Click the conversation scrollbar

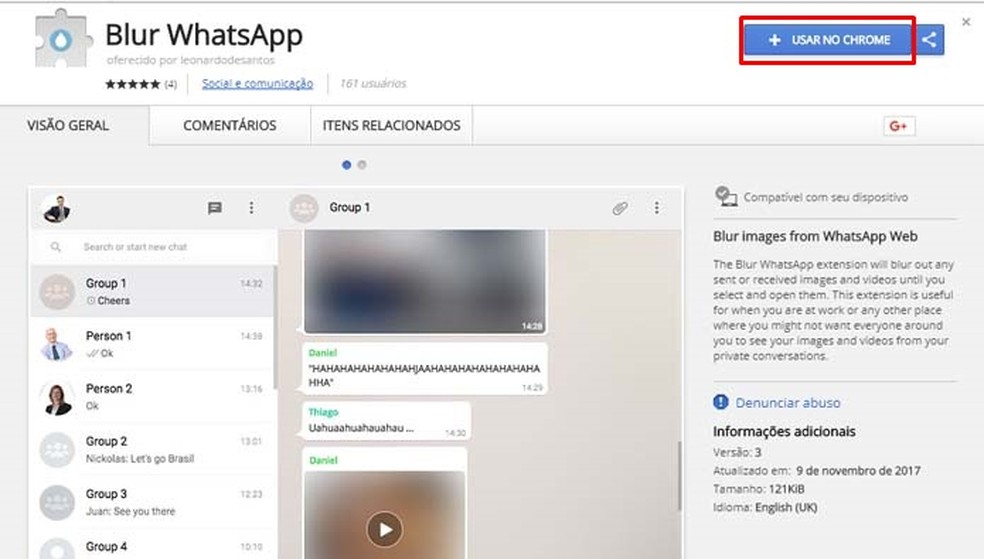(679, 476)
